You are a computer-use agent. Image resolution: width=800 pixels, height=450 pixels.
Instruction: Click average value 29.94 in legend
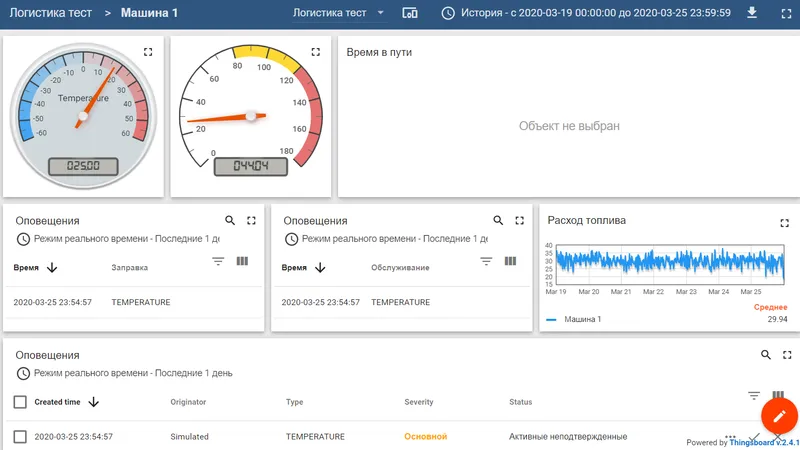tap(778, 319)
